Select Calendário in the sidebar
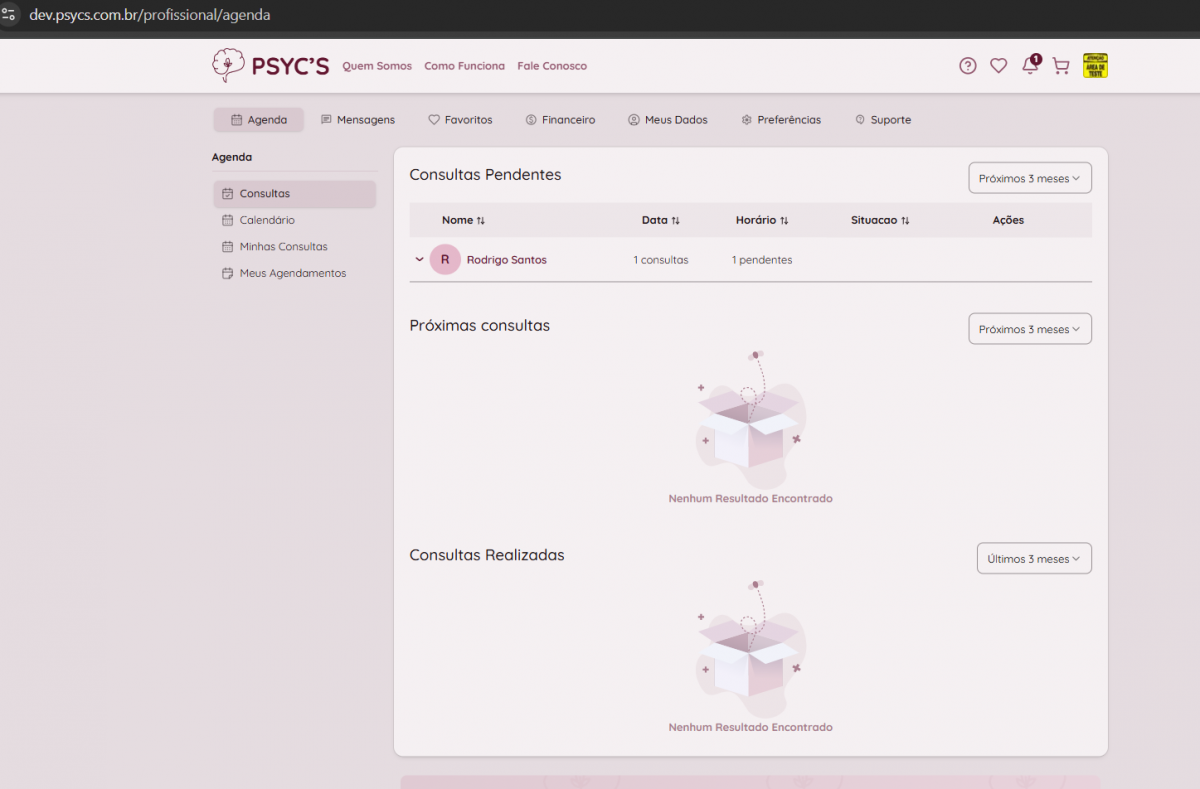This screenshot has width=1200, height=789. (x=267, y=220)
